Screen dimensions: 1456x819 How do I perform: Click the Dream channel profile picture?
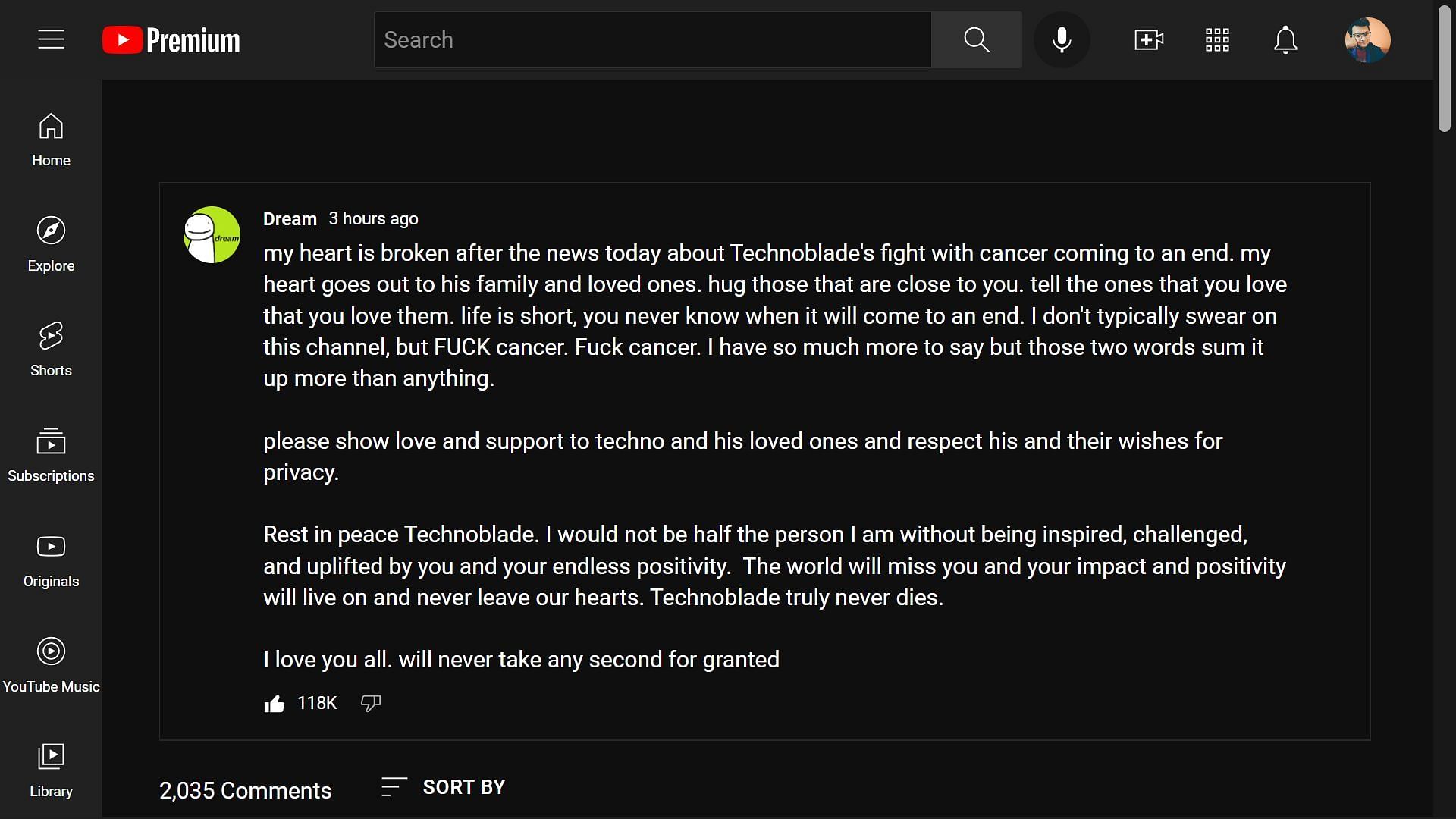pyautogui.click(x=211, y=235)
